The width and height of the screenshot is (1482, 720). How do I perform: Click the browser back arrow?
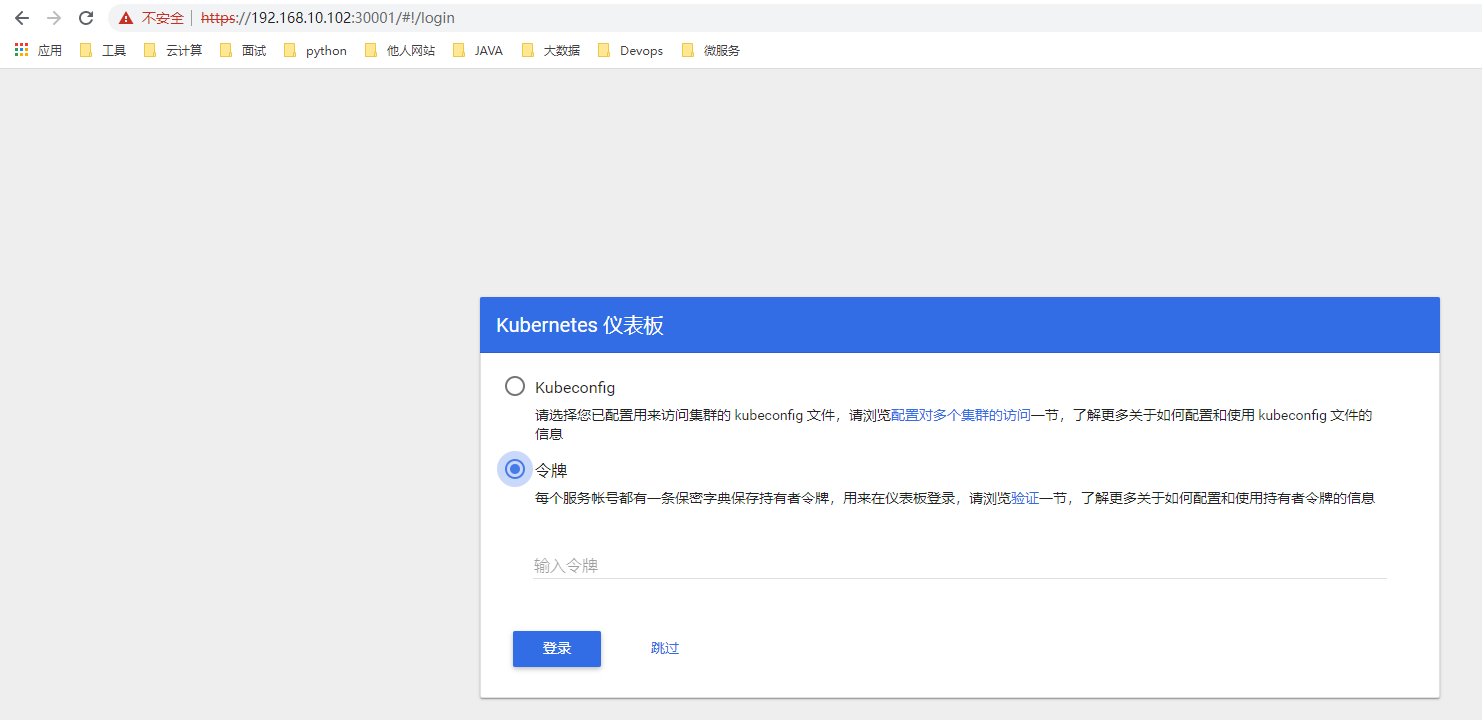(x=22, y=18)
